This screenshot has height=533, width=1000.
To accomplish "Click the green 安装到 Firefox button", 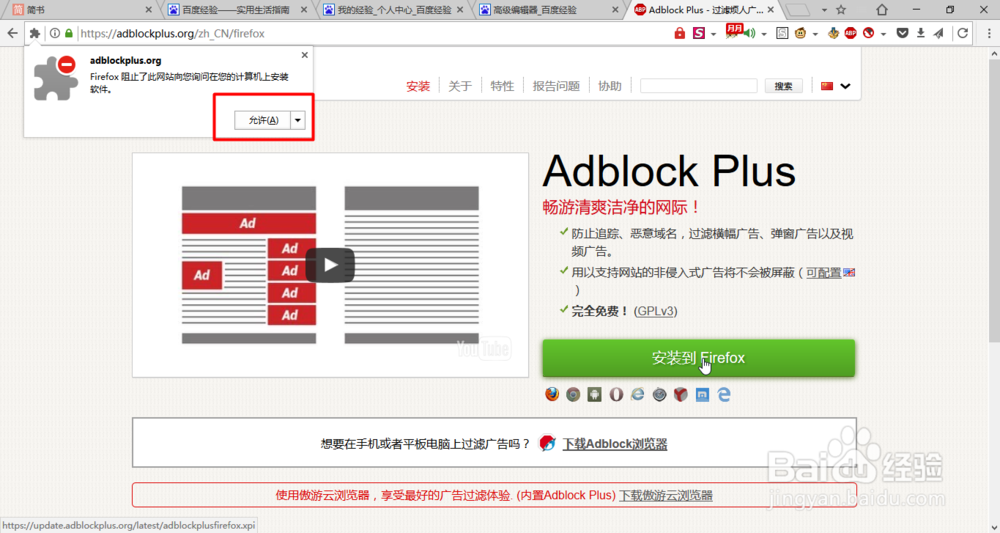I will point(698,358).
